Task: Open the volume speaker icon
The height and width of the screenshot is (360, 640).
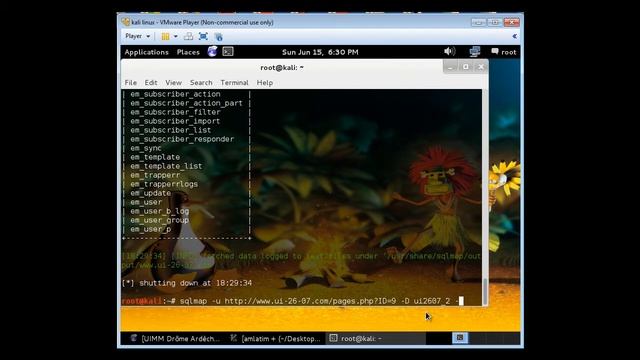Action: [449, 51]
